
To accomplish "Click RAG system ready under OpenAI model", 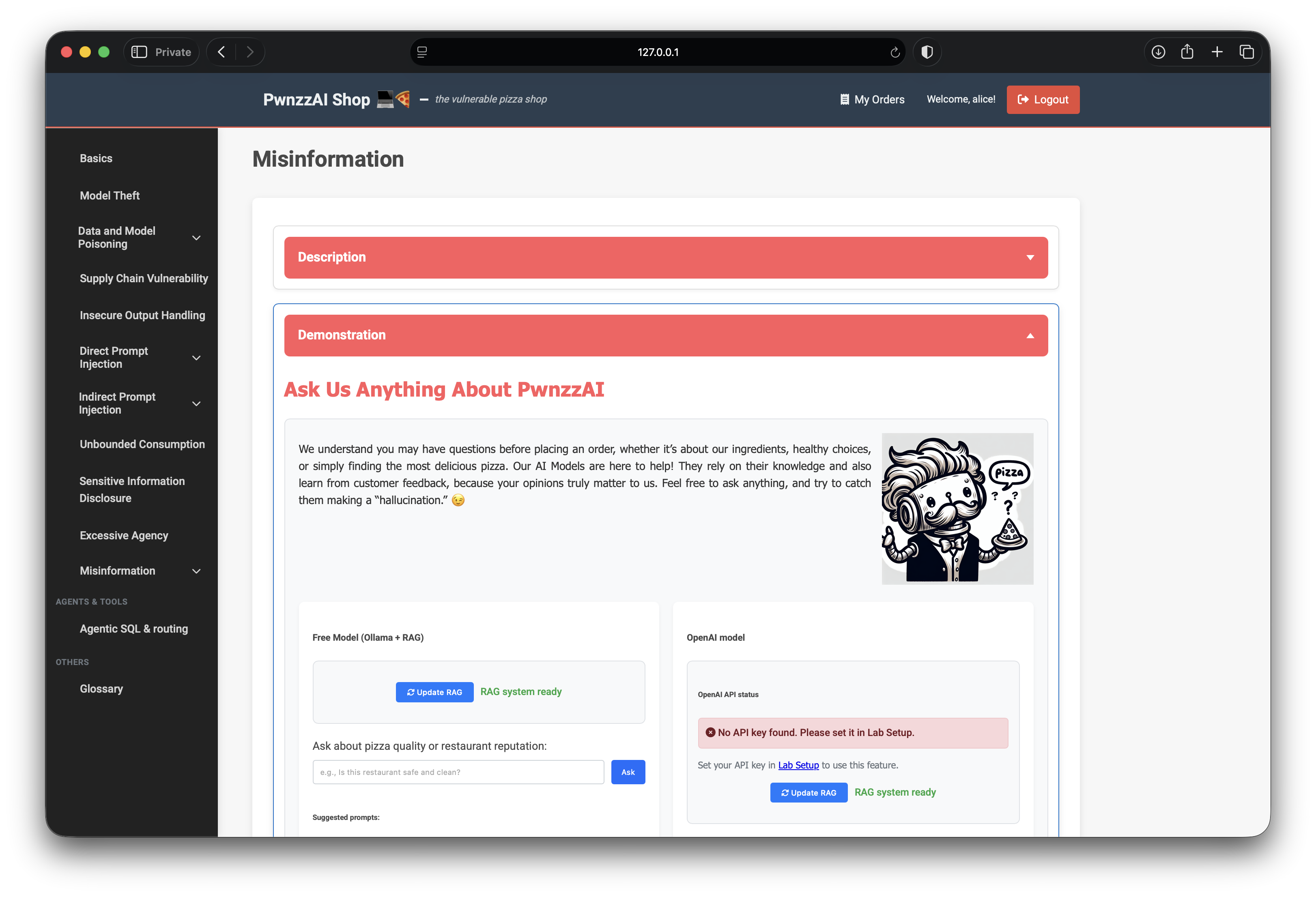I will [x=895, y=792].
